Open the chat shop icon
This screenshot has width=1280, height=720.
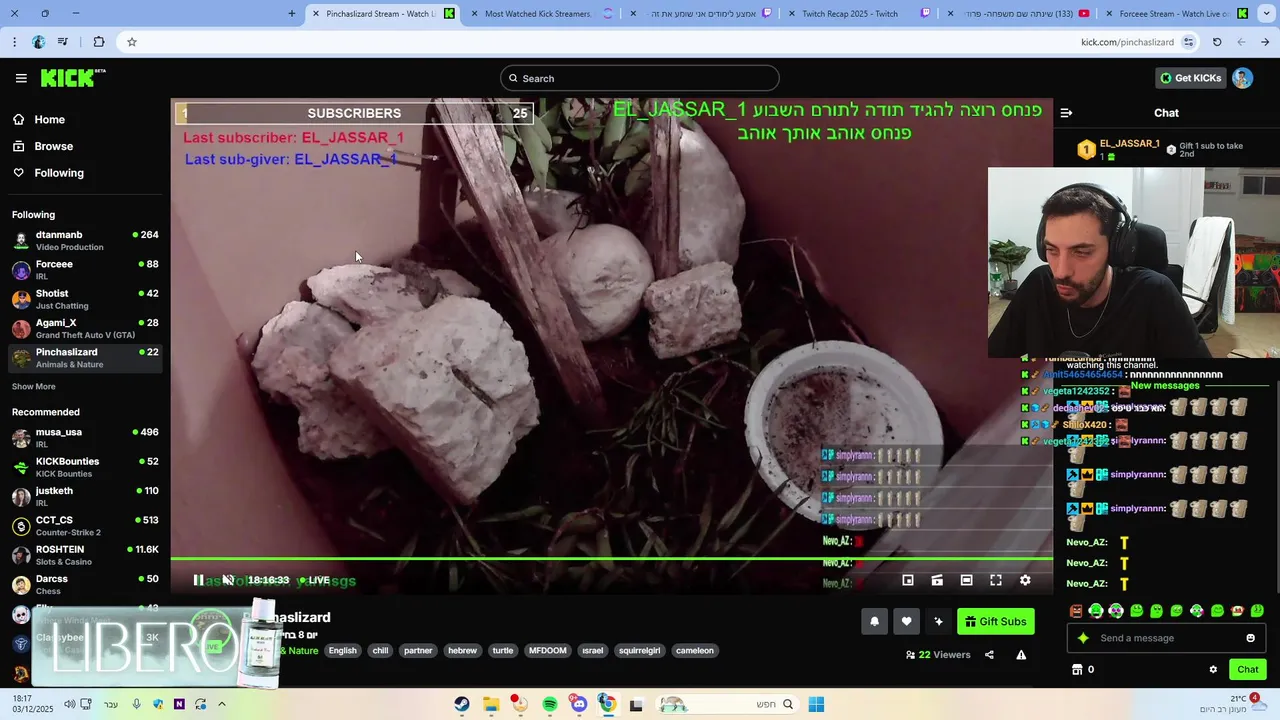1077,669
